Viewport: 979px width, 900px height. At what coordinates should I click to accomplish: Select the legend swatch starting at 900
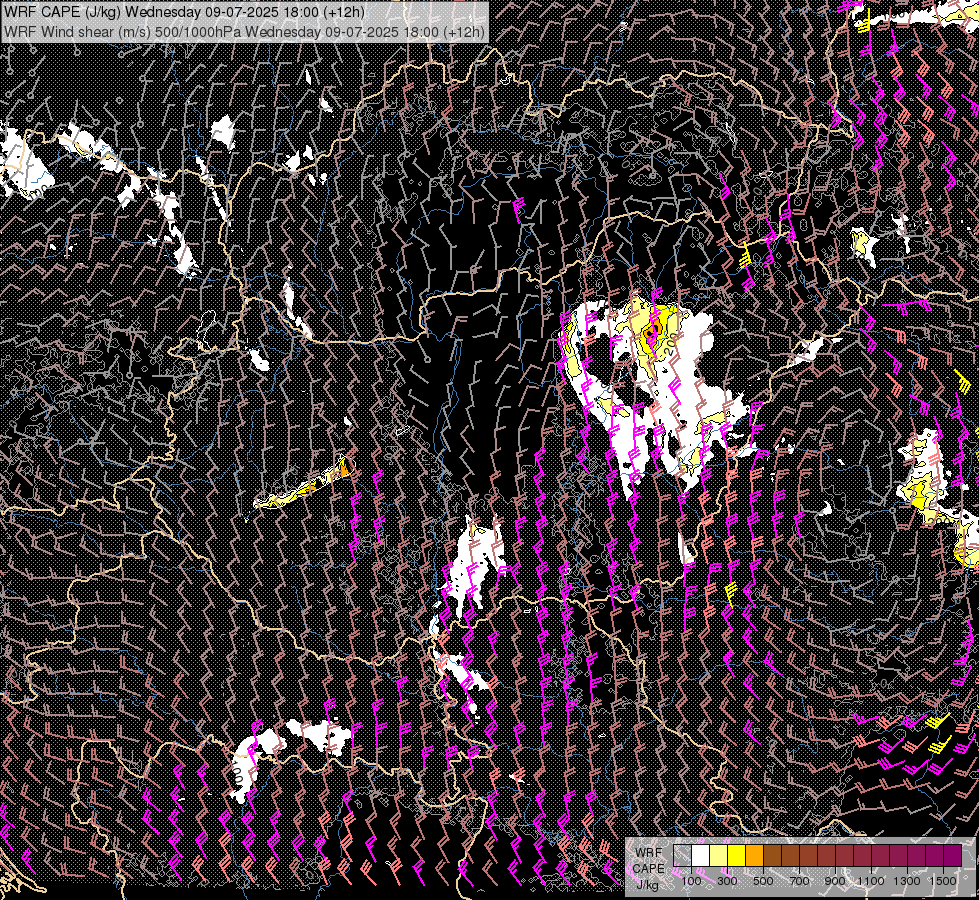point(844,855)
